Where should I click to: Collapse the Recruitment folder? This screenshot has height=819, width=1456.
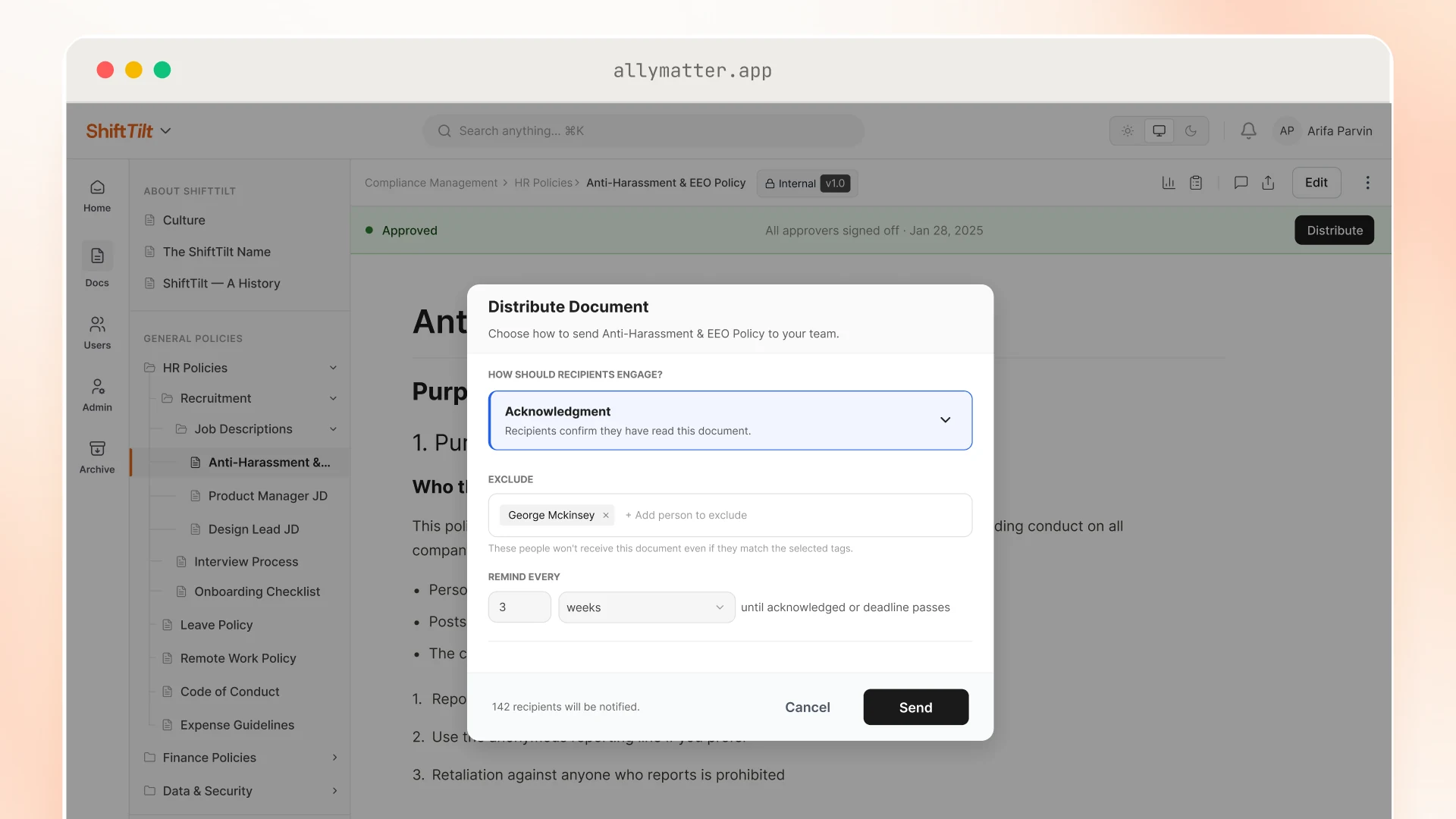click(333, 398)
